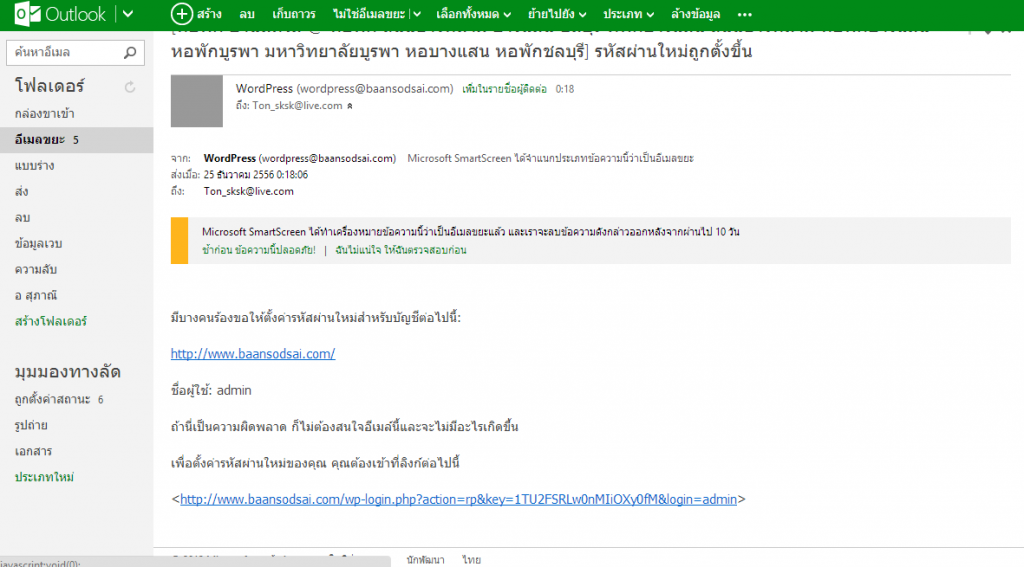Click the ไทย language footer link
Screen dimensions: 1024x567
tap(472, 560)
